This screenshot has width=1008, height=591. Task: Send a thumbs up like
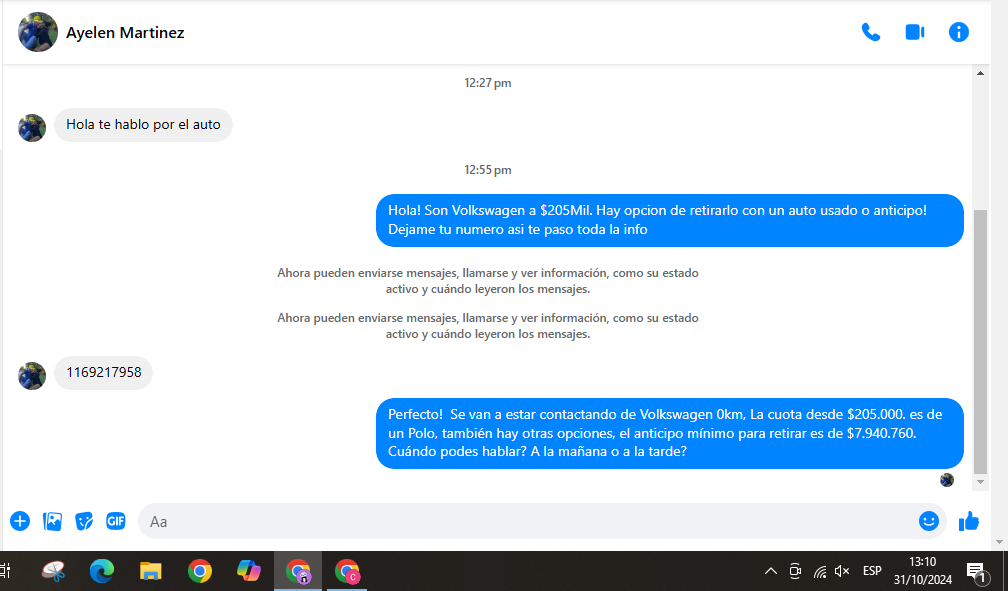pos(968,521)
